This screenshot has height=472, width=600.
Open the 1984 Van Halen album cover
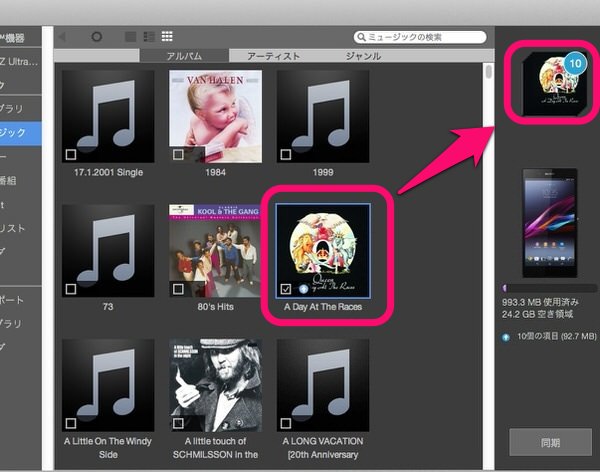(215, 116)
